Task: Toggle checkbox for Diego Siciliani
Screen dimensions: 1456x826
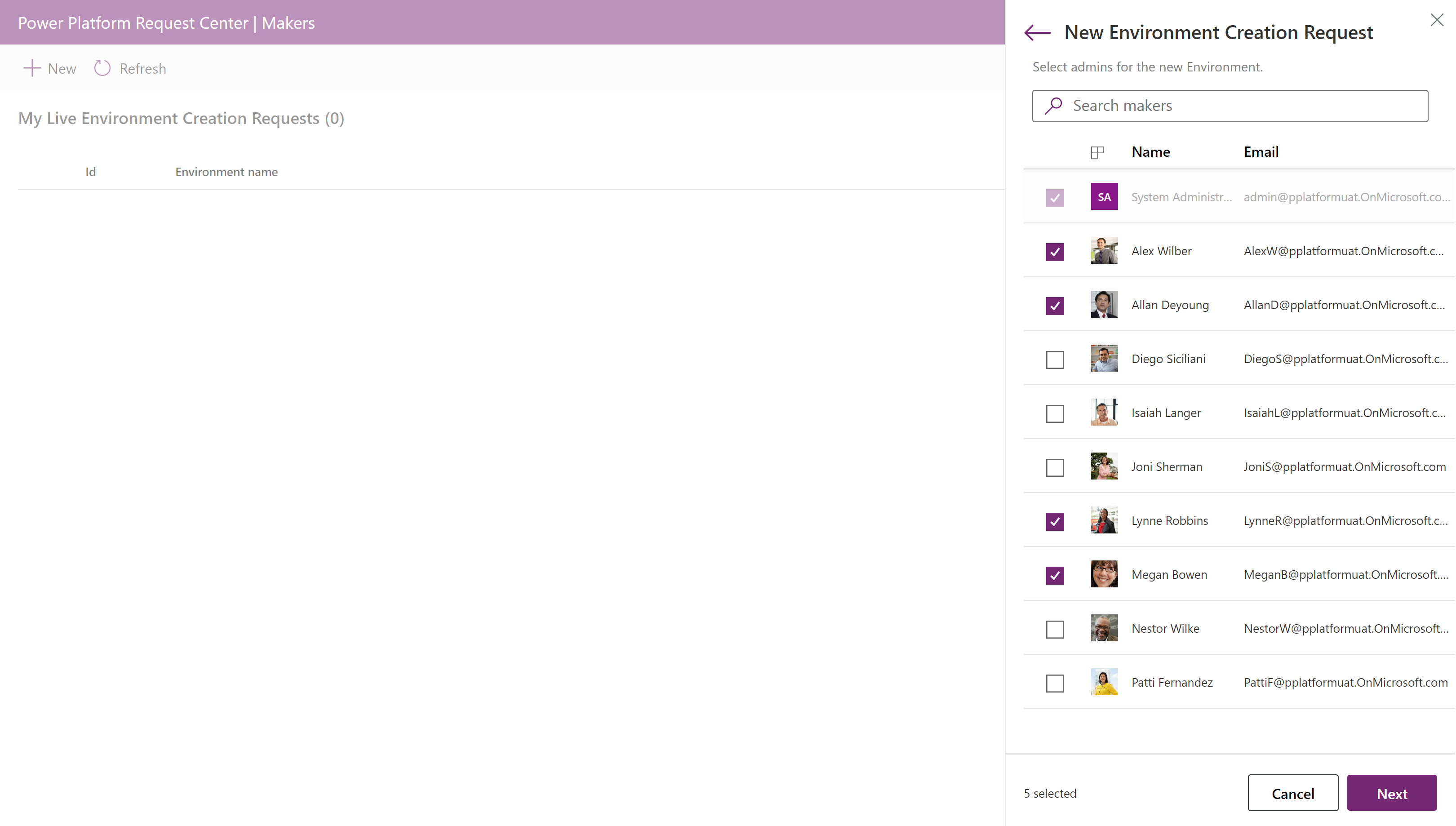Action: 1055,359
